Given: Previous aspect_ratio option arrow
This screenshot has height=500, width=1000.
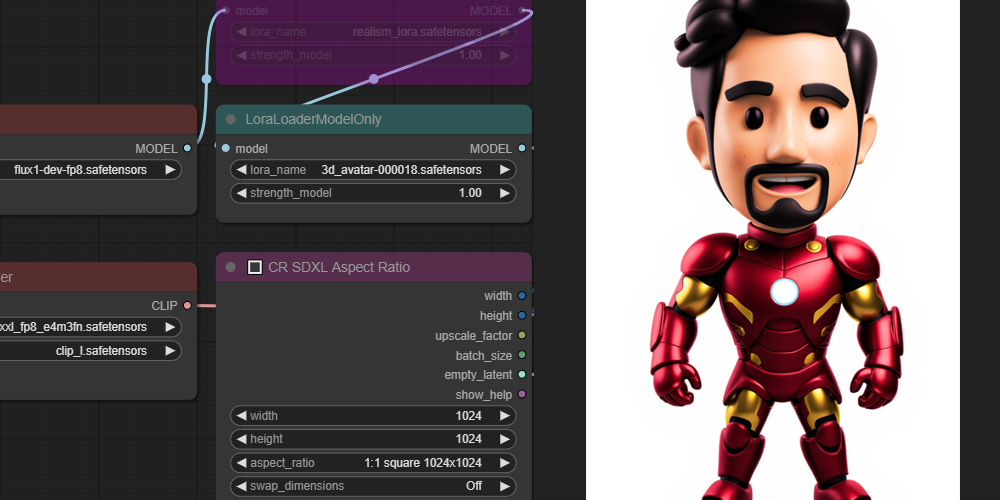Looking at the screenshot, I should click(x=241, y=463).
